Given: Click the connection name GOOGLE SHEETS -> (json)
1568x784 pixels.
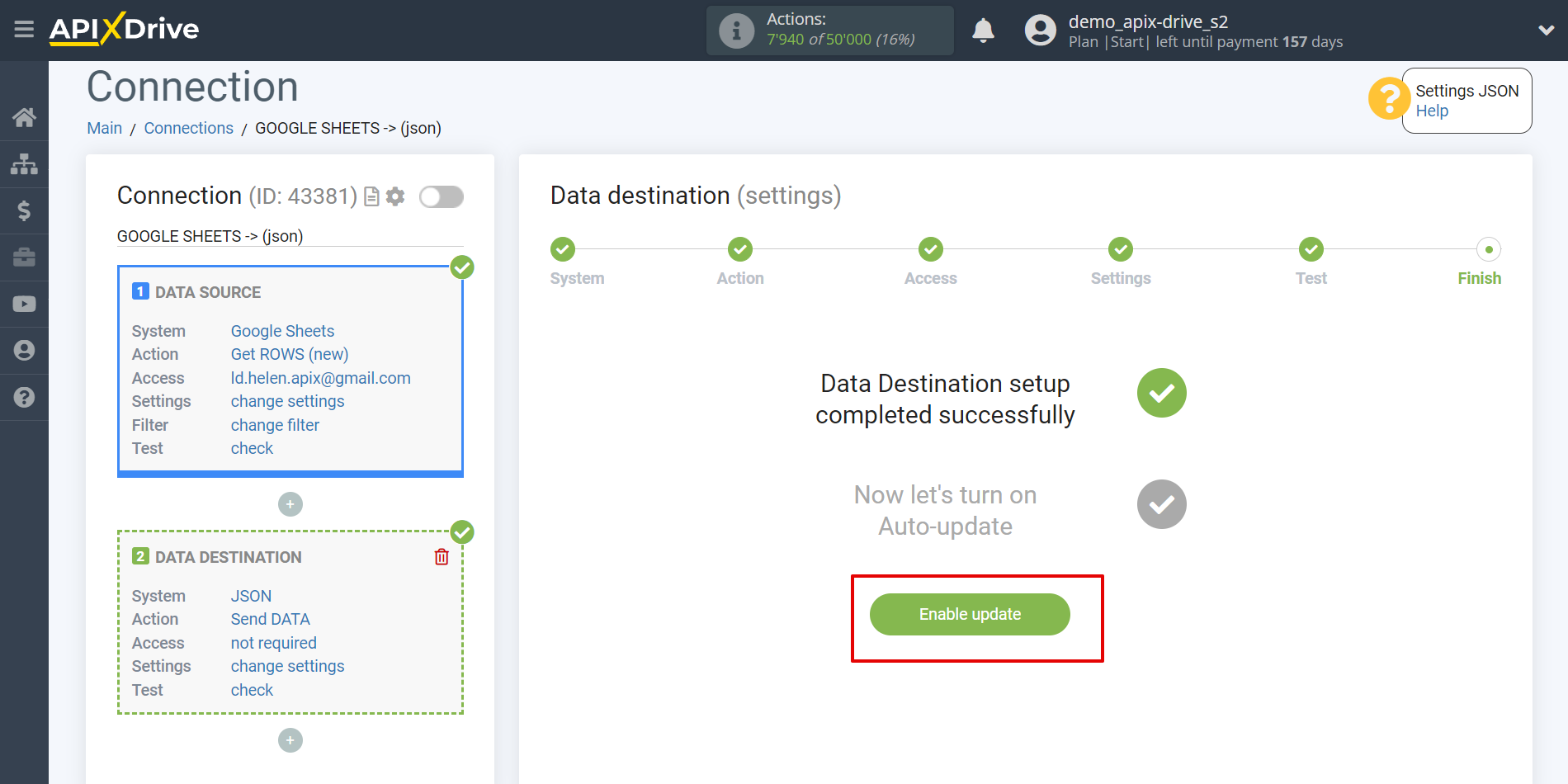Looking at the screenshot, I should click(210, 236).
